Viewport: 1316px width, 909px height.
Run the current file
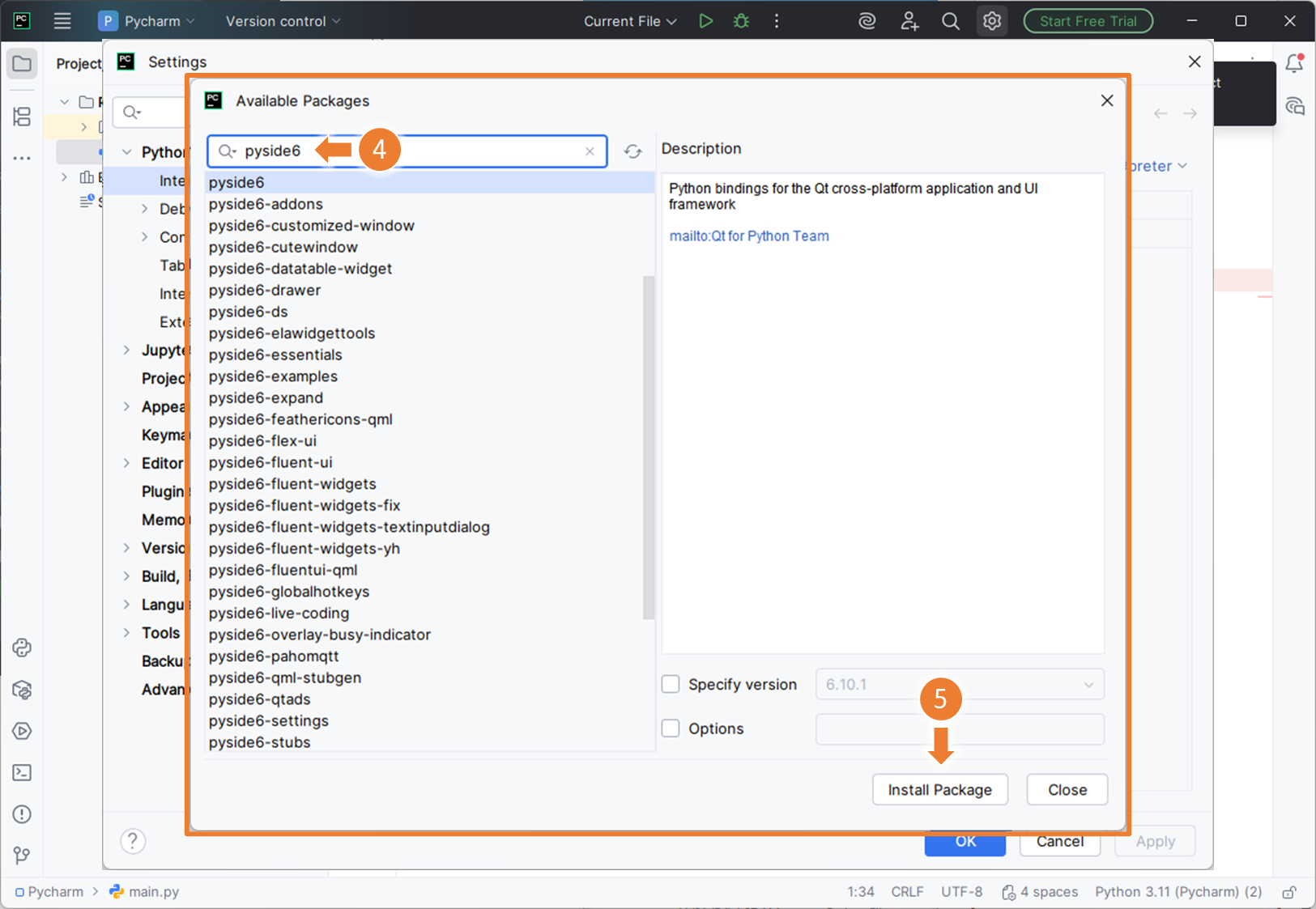(x=705, y=21)
